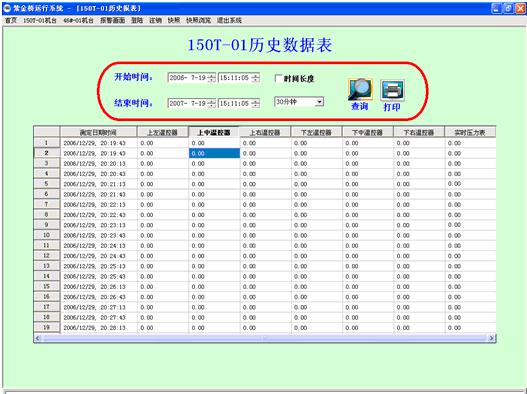527x394 pixels.
Task: Select the 测定日期时间 column header
Action: tap(98, 132)
